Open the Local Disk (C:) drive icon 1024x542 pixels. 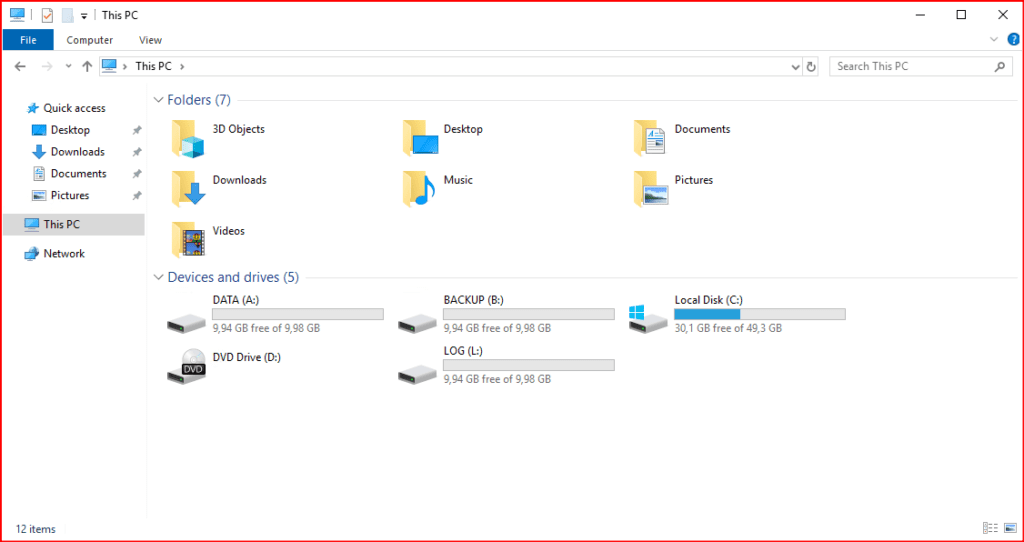648,318
